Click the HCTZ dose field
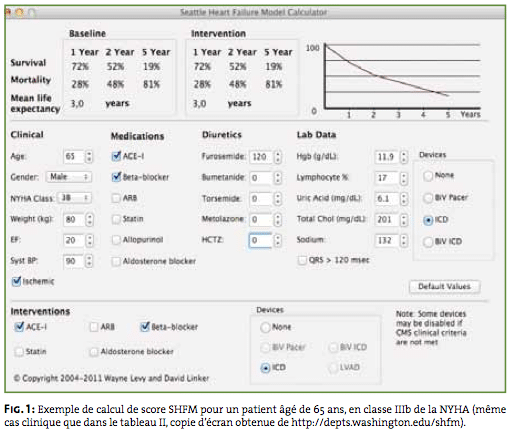This screenshot has height=442, width=510. tap(261, 240)
